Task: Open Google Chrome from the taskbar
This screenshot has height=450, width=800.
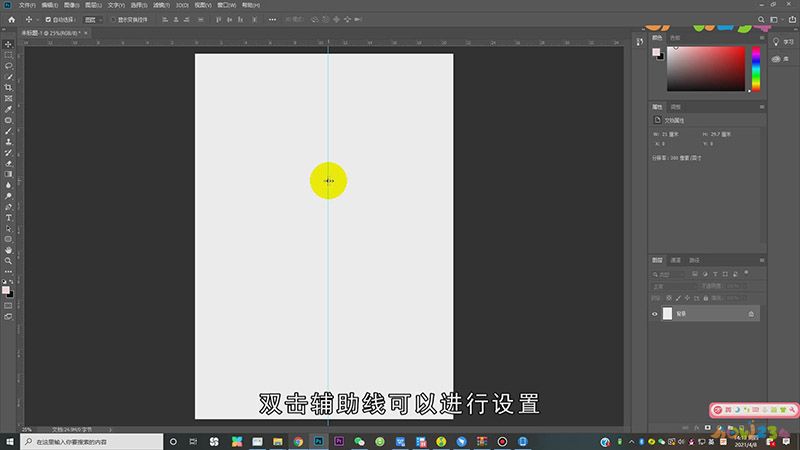Action: (298, 442)
